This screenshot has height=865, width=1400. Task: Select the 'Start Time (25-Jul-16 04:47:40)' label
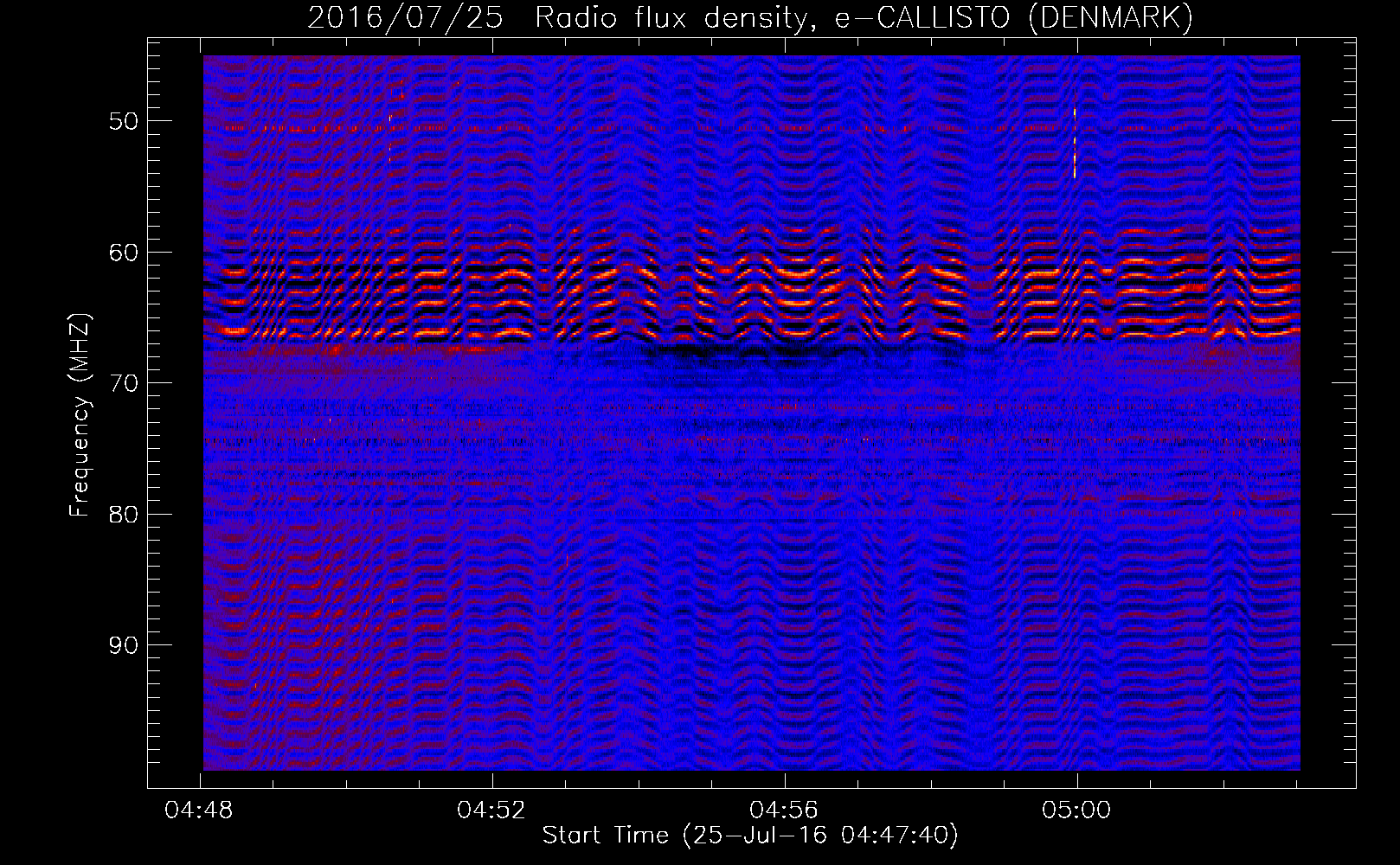[750, 836]
